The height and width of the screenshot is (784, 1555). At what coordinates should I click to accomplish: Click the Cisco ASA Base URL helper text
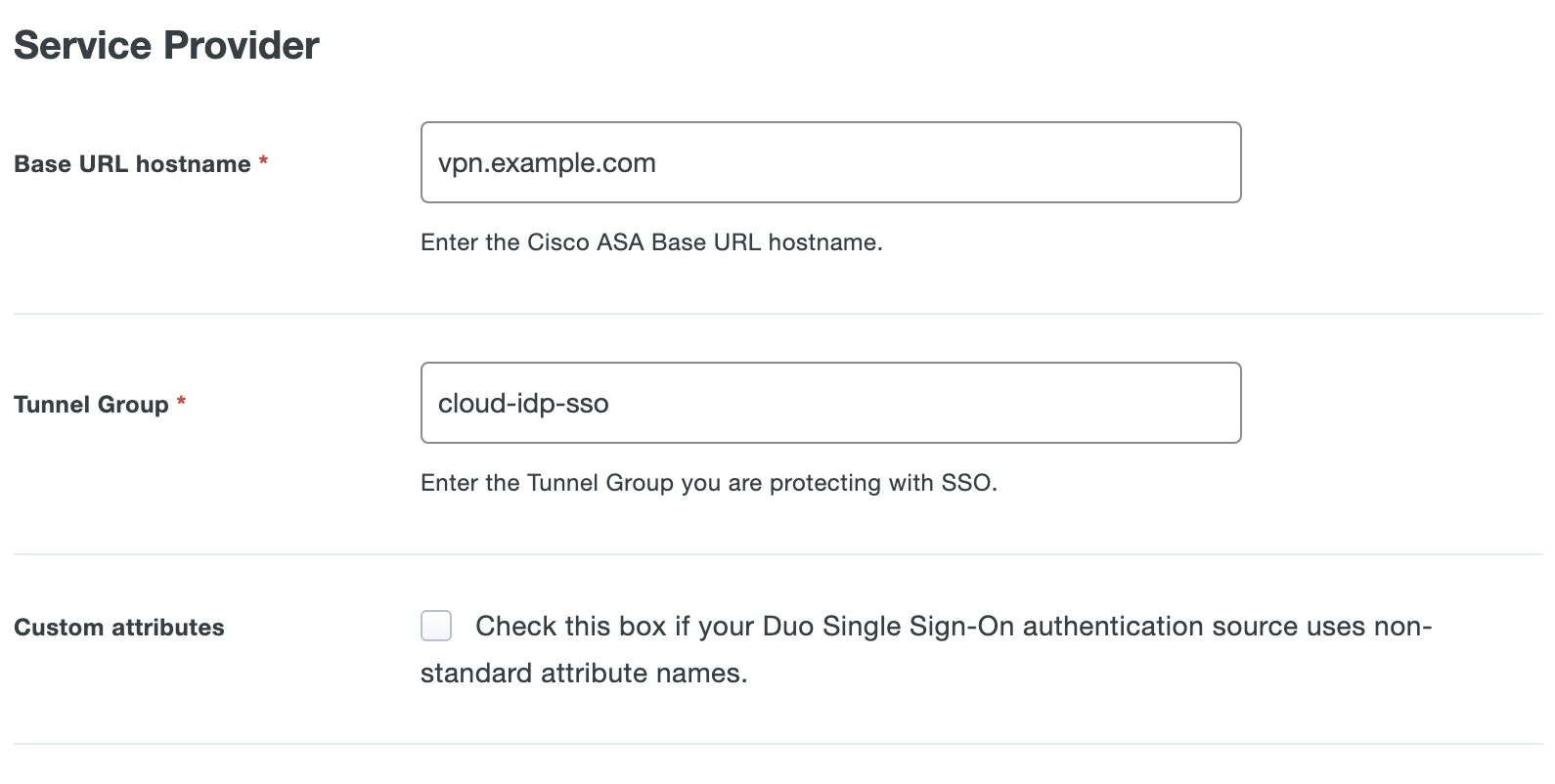650,242
